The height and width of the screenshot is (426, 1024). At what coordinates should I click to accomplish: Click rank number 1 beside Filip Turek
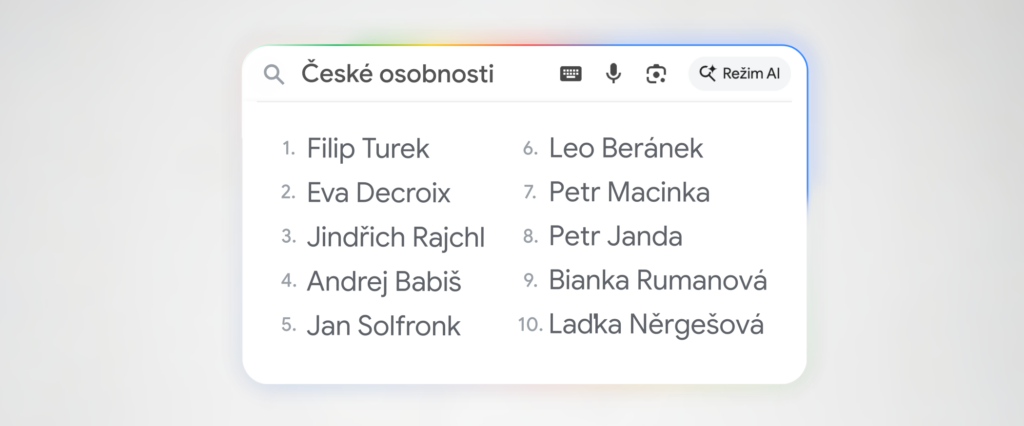coord(288,149)
